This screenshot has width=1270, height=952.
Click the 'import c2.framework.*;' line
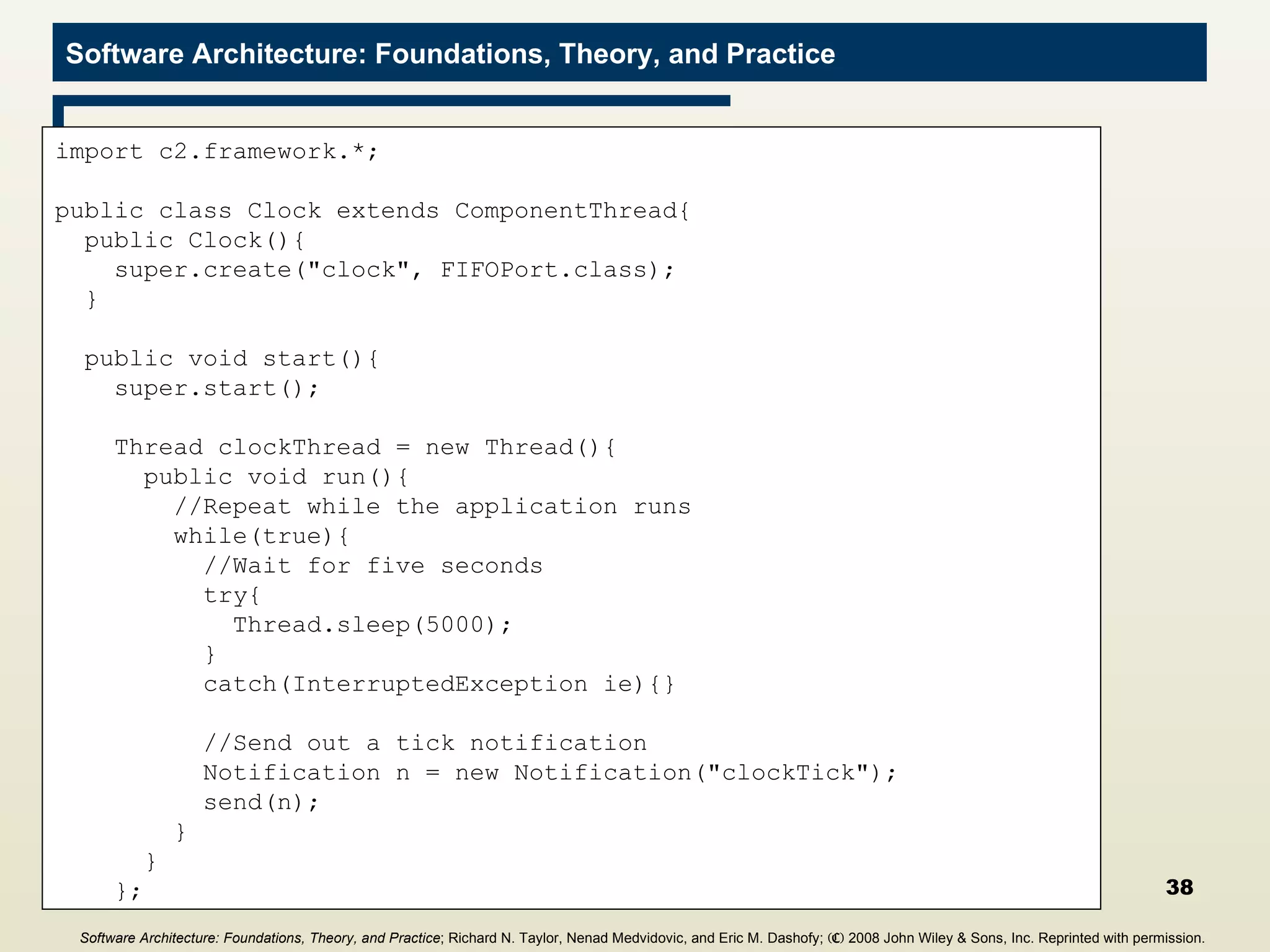216,152
